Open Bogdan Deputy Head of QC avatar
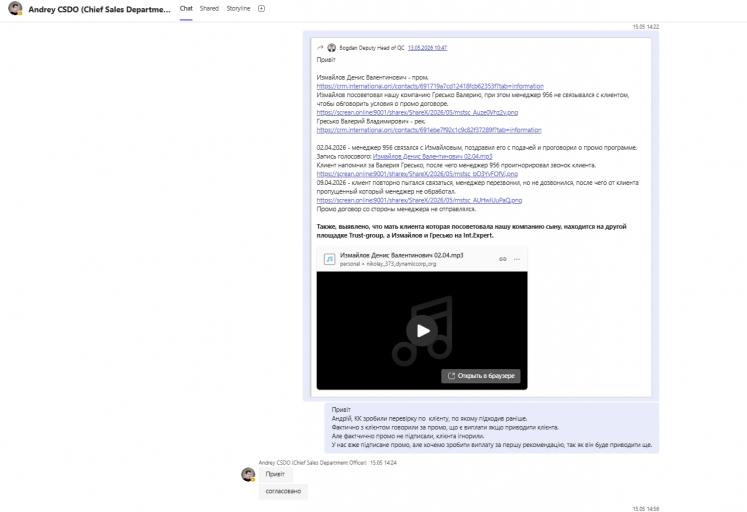The height and width of the screenshot is (512, 747). 332,48
